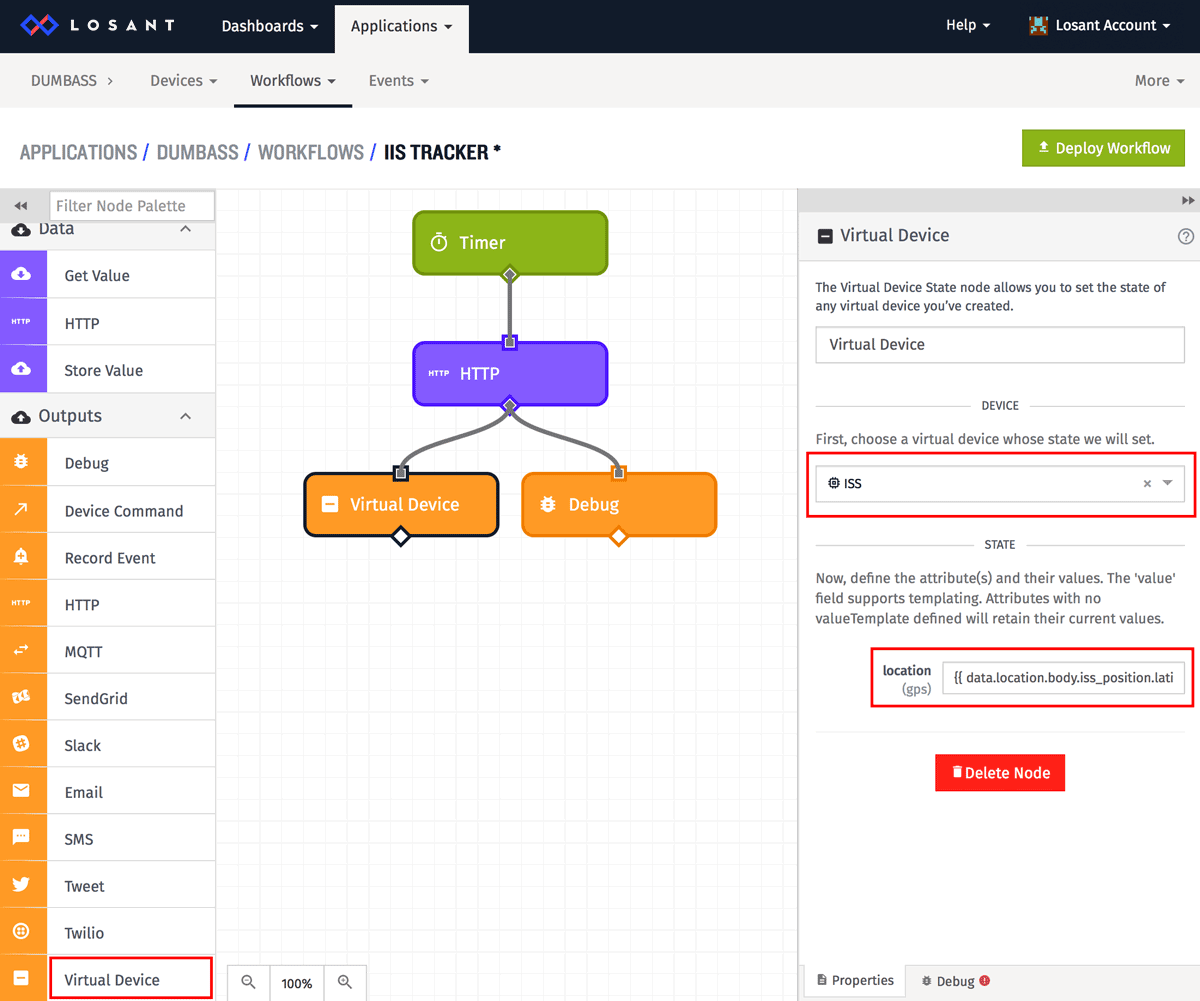
Task: Click the Delete Node button
Action: [x=1000, y=773]
